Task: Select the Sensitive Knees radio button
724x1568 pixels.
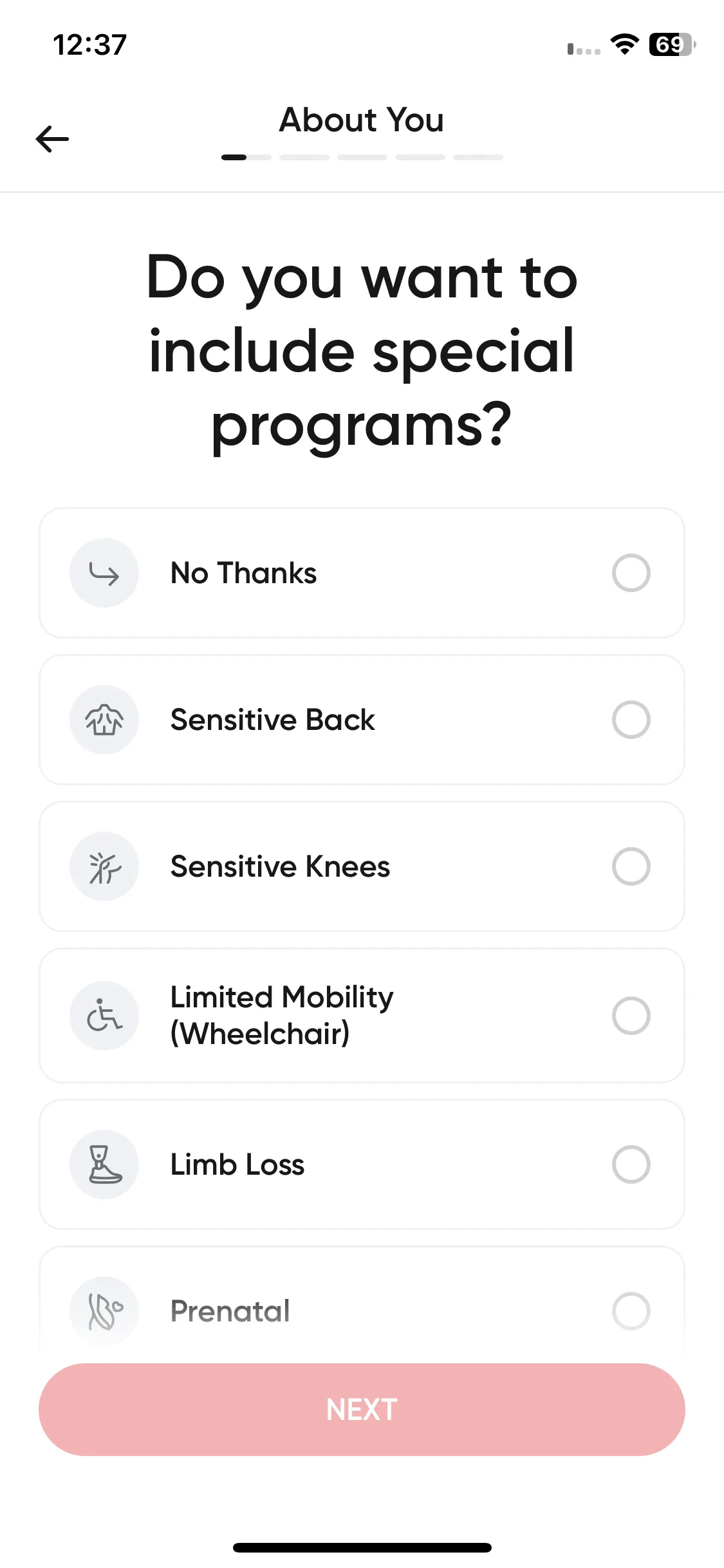Action: click(x=631, y=866)
